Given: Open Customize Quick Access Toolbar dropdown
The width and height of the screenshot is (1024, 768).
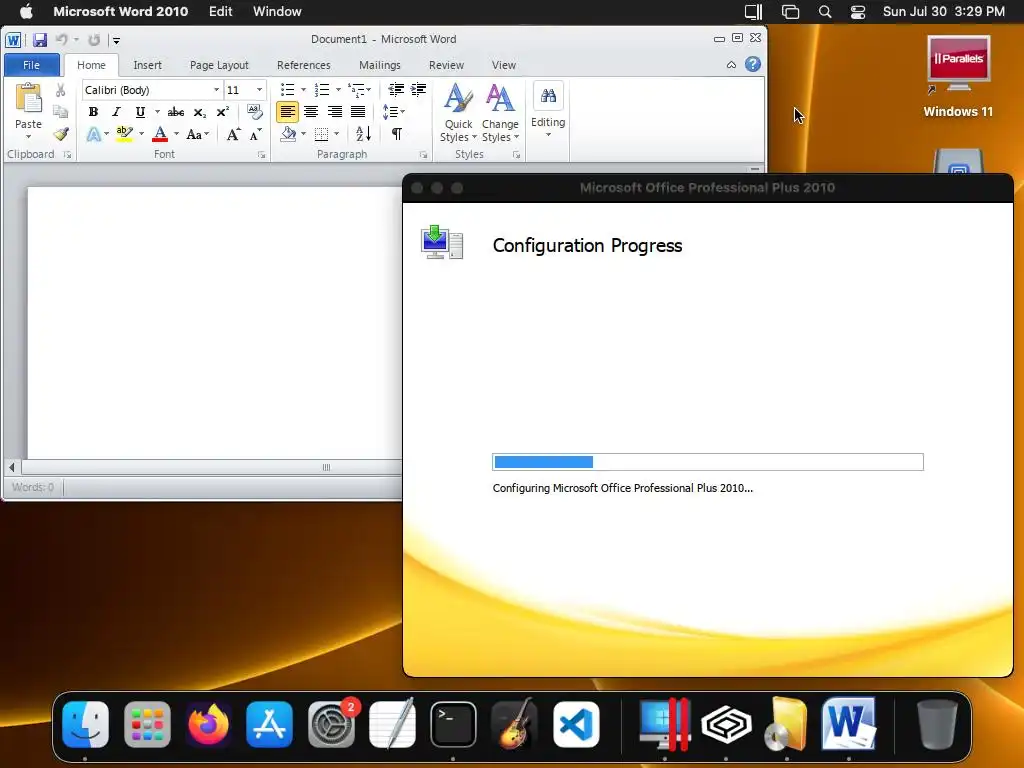Looking at the screenshot, I should pos(116,40).
